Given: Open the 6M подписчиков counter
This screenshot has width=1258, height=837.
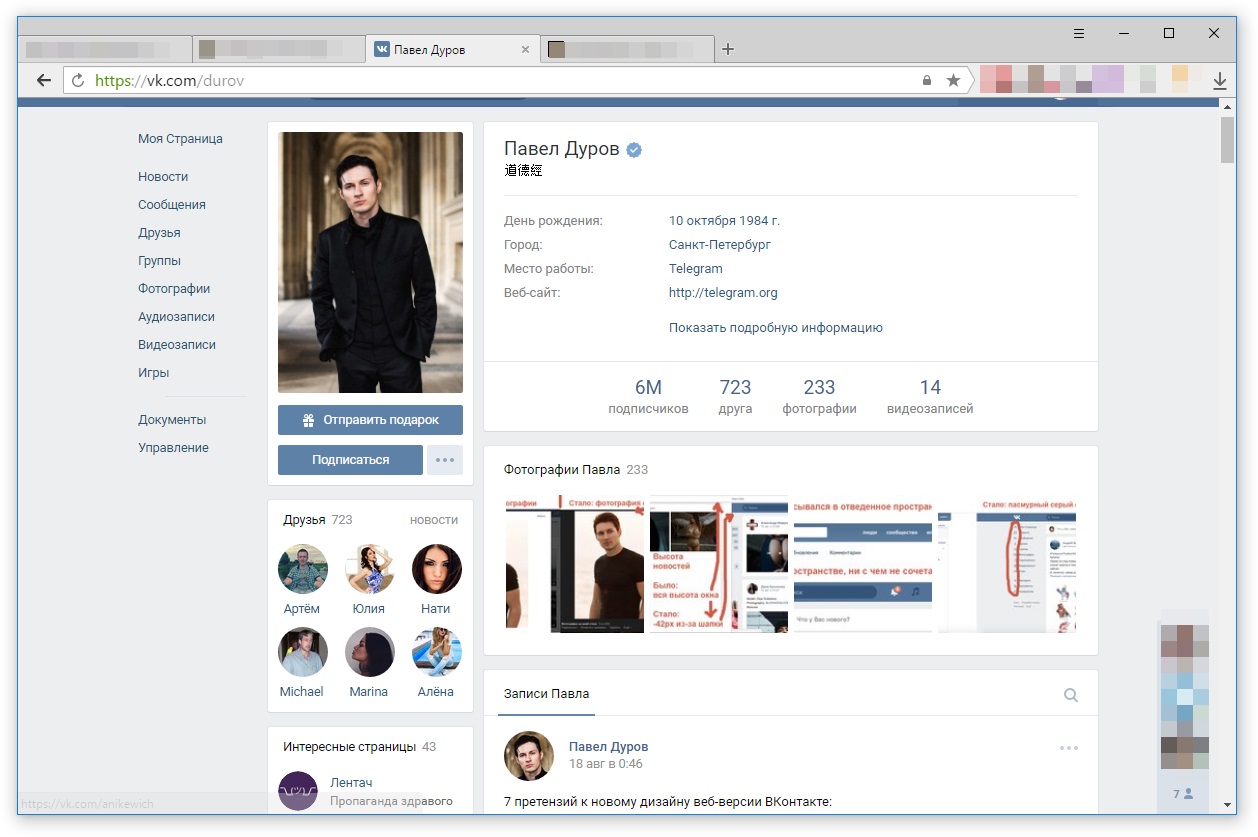Looking at the screenshot, I should coord(648,397).
